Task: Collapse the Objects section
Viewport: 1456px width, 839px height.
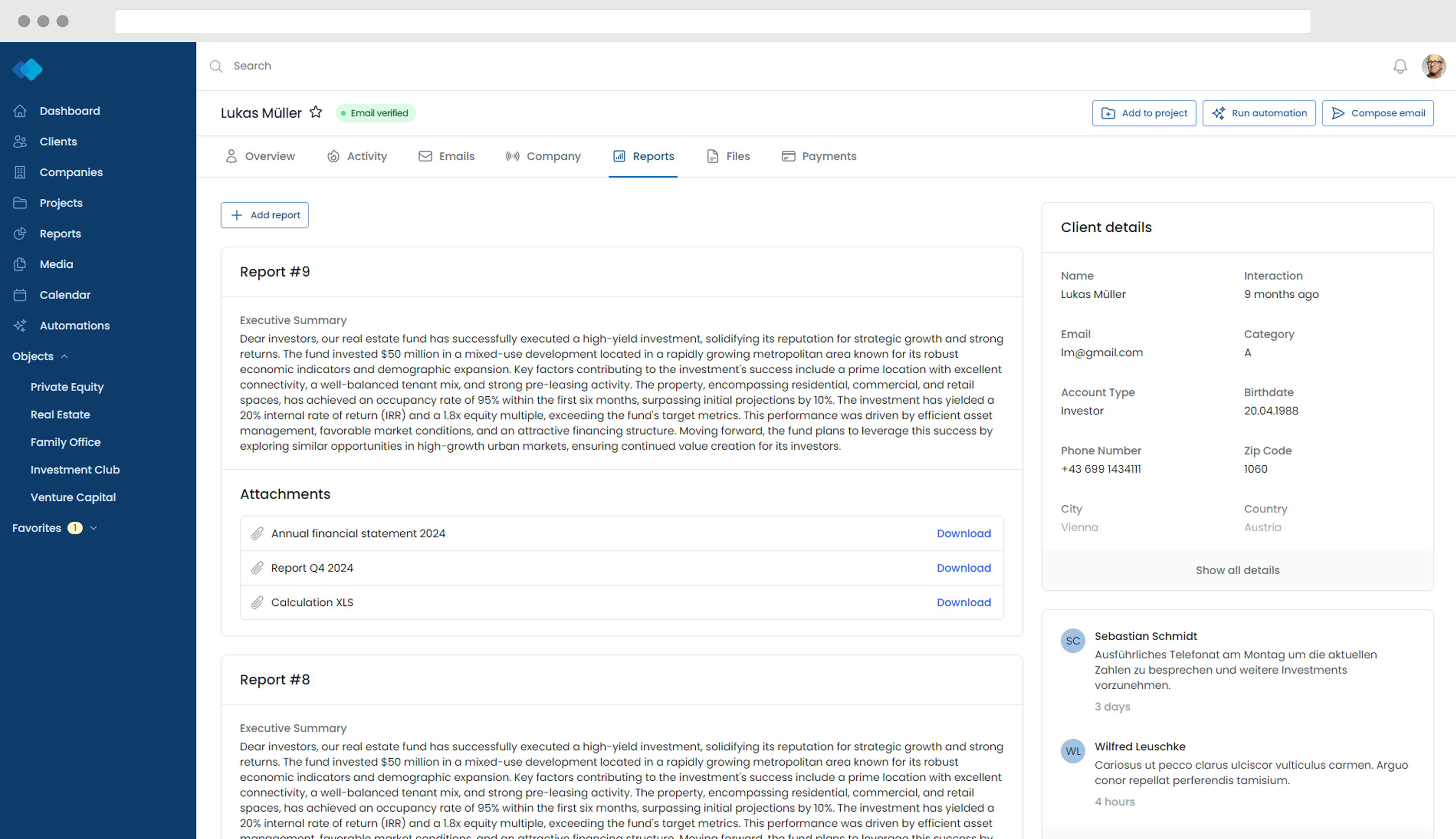Action: click(40, 356)
